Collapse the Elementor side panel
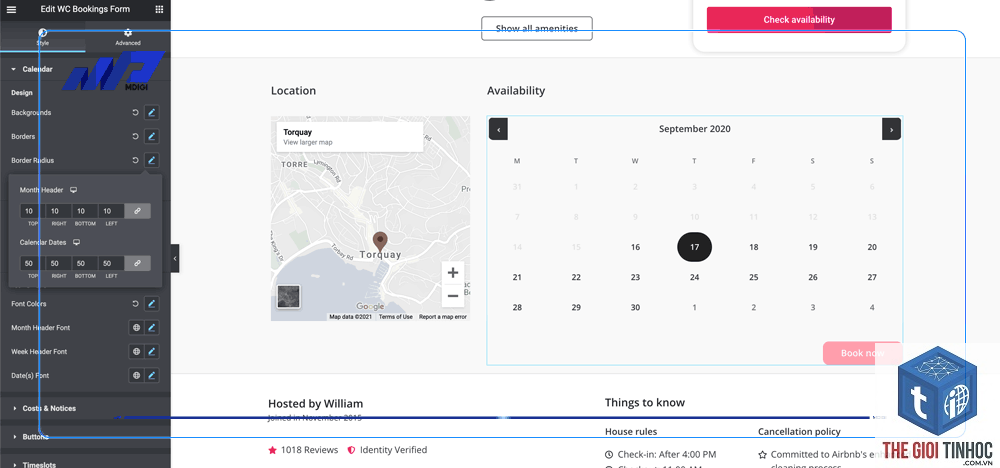1000x468 pixels. (175, 258)
